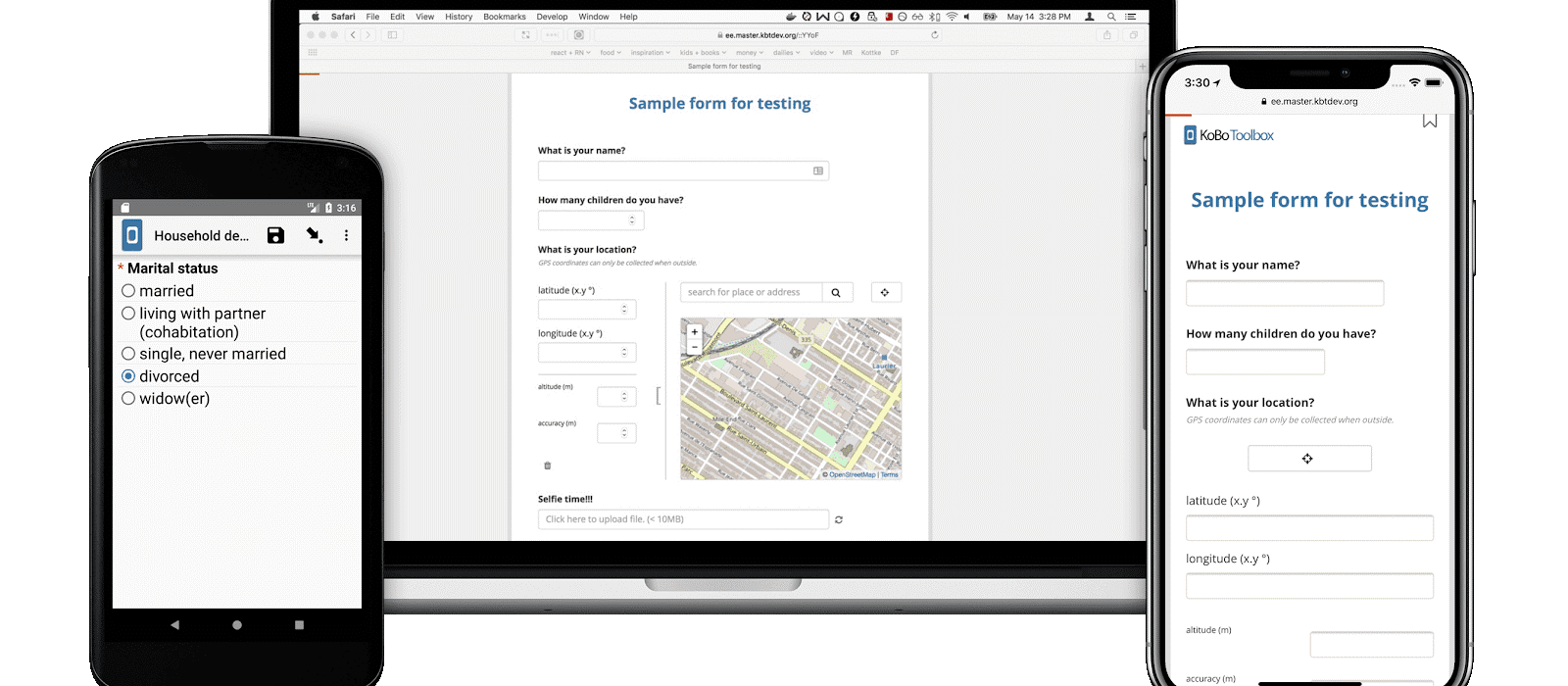Choose the widow(er) radio option
Image resolution: width=1568 pixels, height=686 pixels.
[128, 399]
